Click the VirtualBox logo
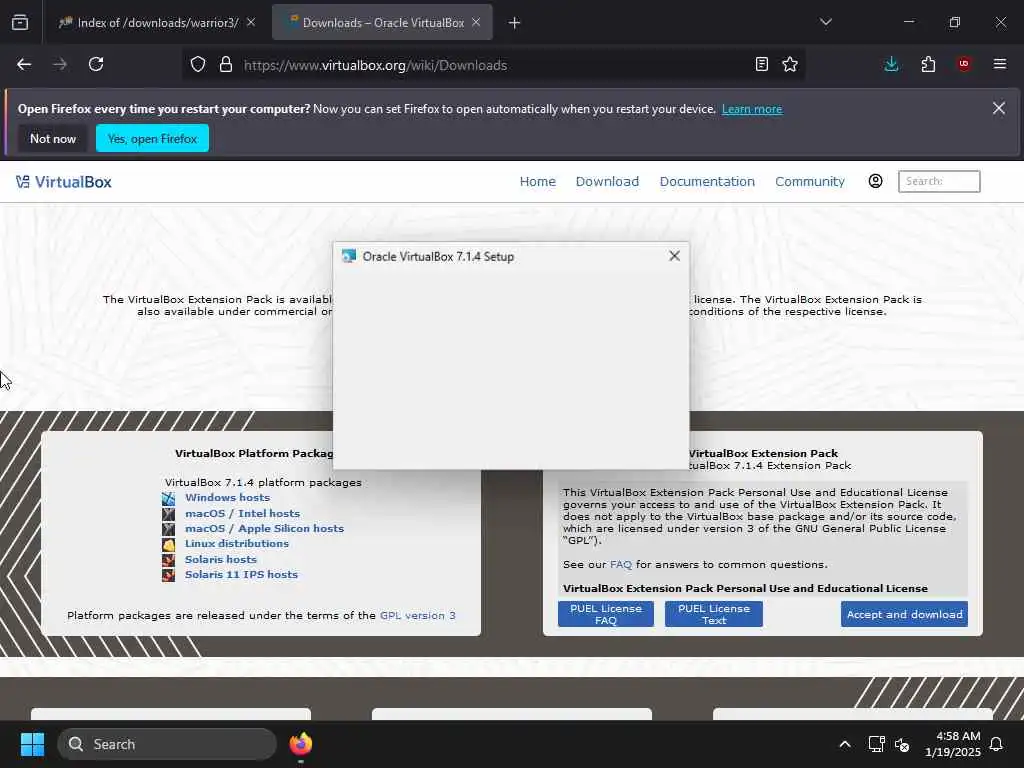This screenshot has width=1024, height=768. point(64,182)
